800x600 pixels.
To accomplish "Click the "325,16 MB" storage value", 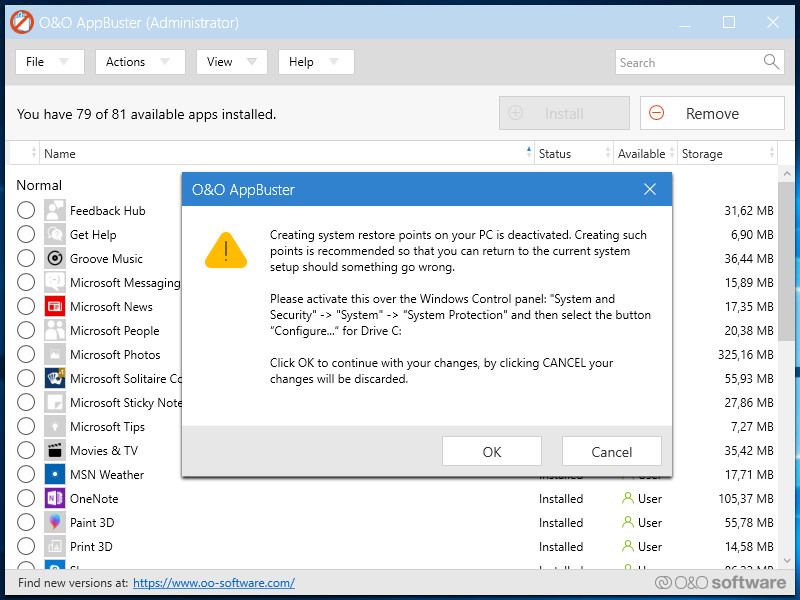I will (x=746, y=355).
